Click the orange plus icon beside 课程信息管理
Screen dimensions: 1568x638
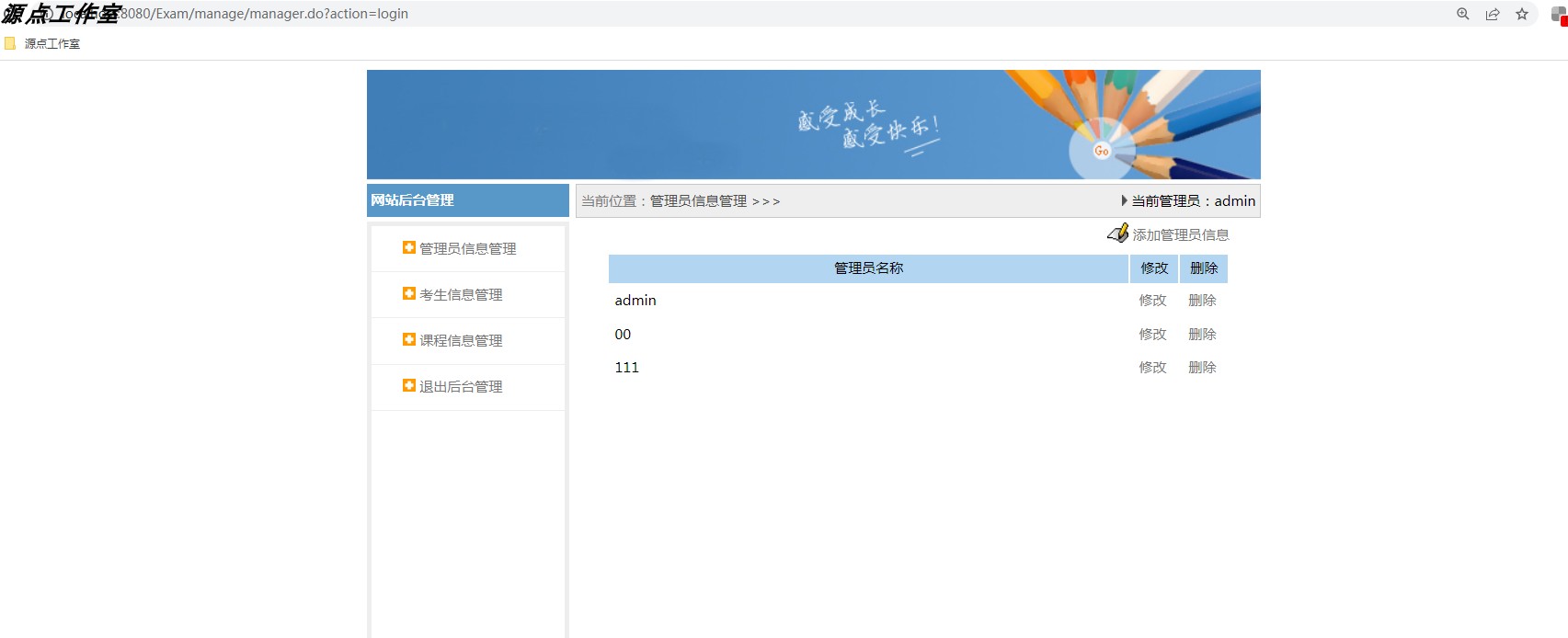click(409, 339)
